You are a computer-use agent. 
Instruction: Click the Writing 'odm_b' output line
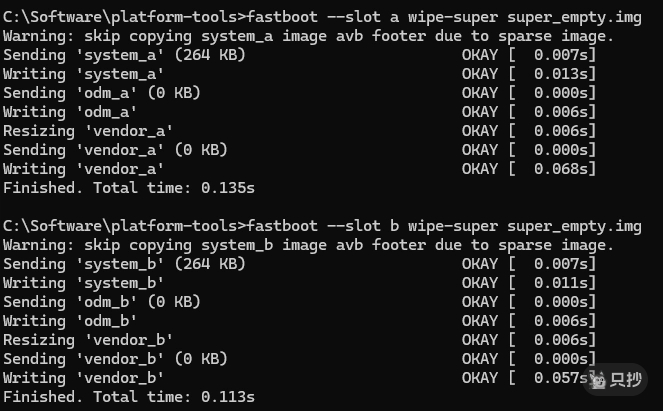[70, 321]
